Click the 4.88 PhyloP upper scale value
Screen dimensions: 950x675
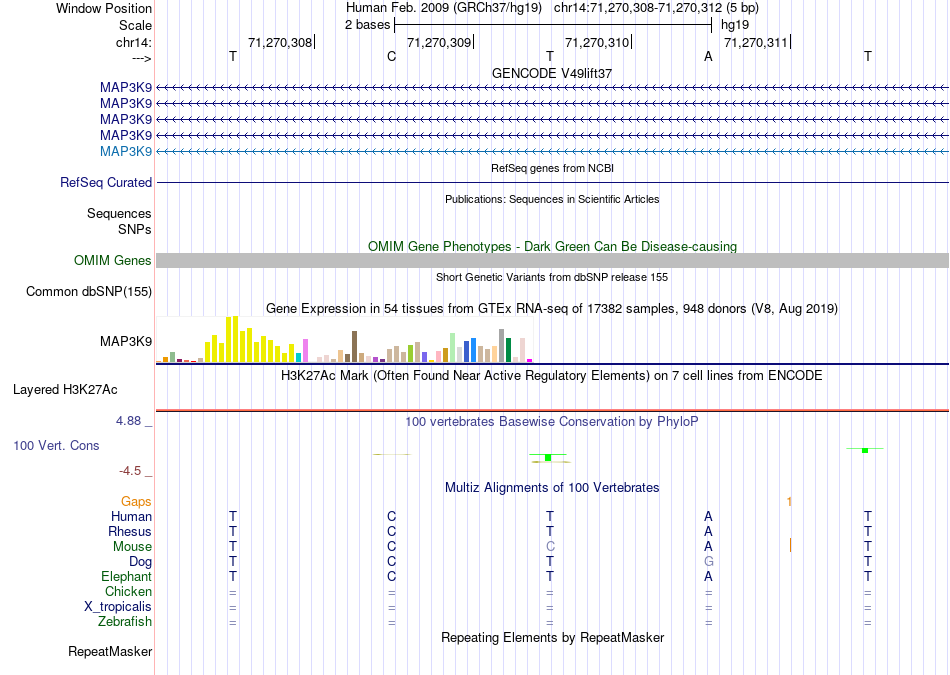click(128, 421)
